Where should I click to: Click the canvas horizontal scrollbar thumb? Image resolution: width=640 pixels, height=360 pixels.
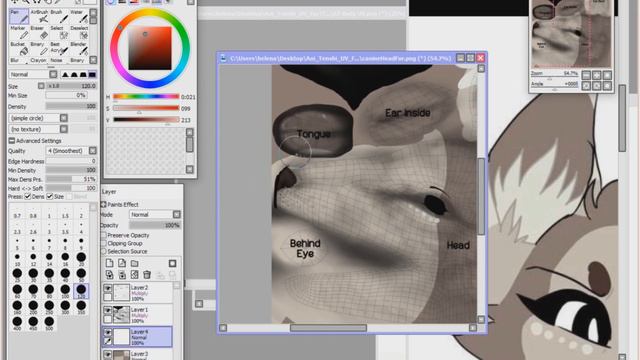[328, 328]
